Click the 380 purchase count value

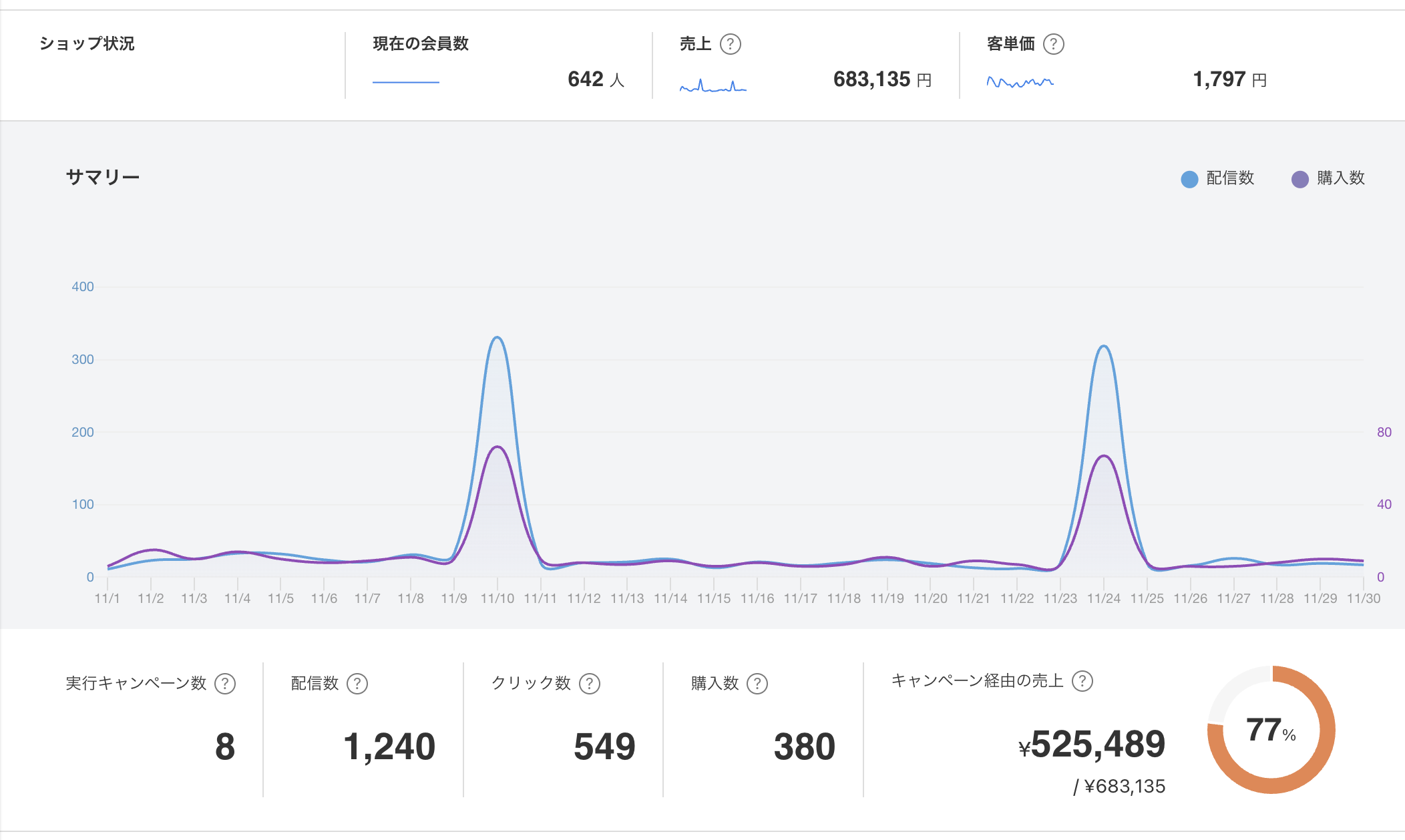pos(804,745)
